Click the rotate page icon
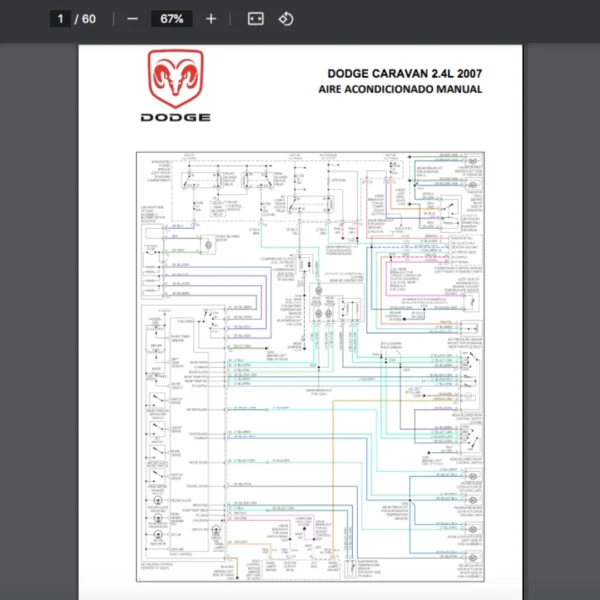The height and width of the screenshot is (600, 600). click(286, 19)
